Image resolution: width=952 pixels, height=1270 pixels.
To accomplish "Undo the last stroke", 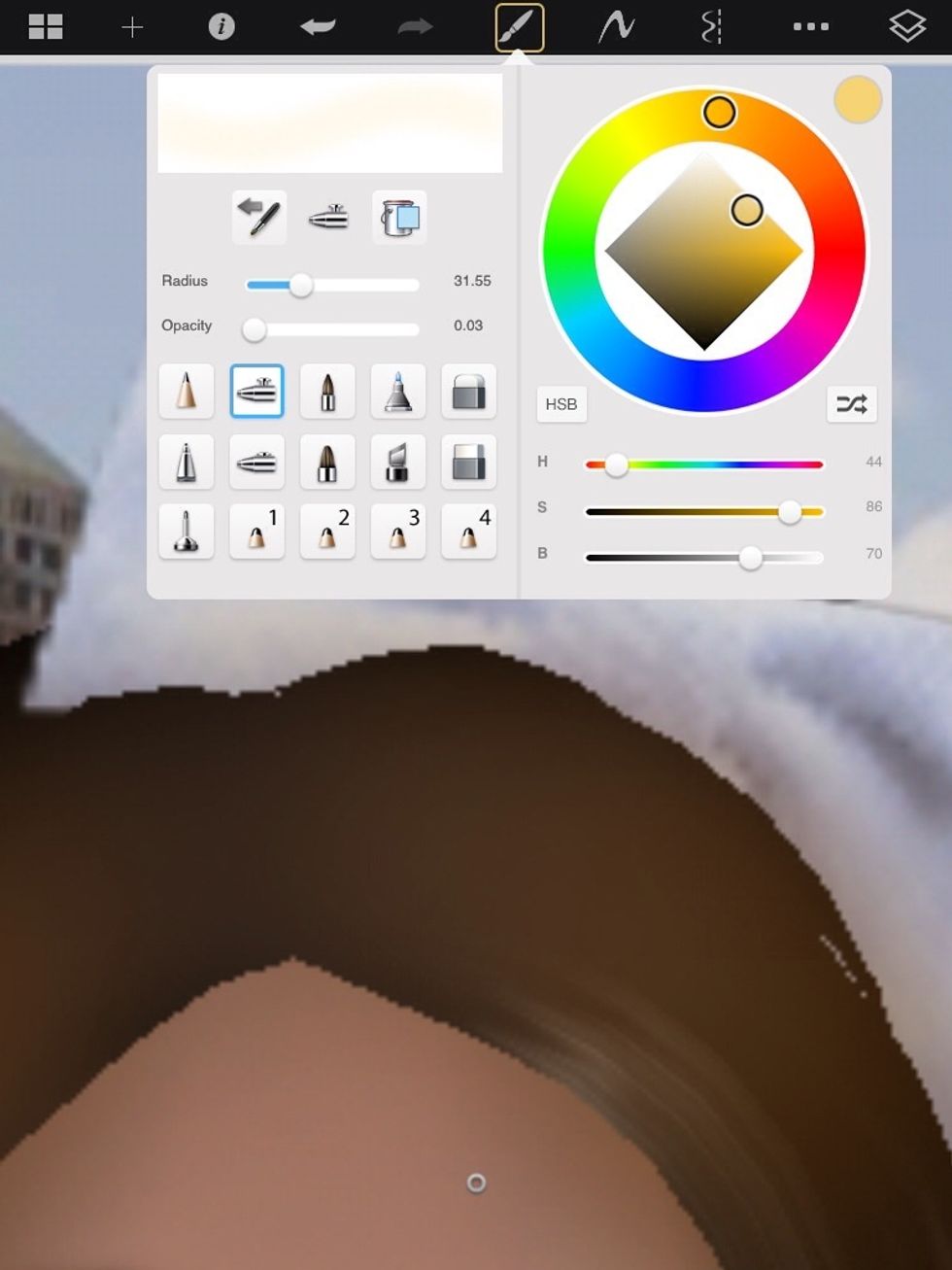I will pyautogui.click(x=318, y=27).
